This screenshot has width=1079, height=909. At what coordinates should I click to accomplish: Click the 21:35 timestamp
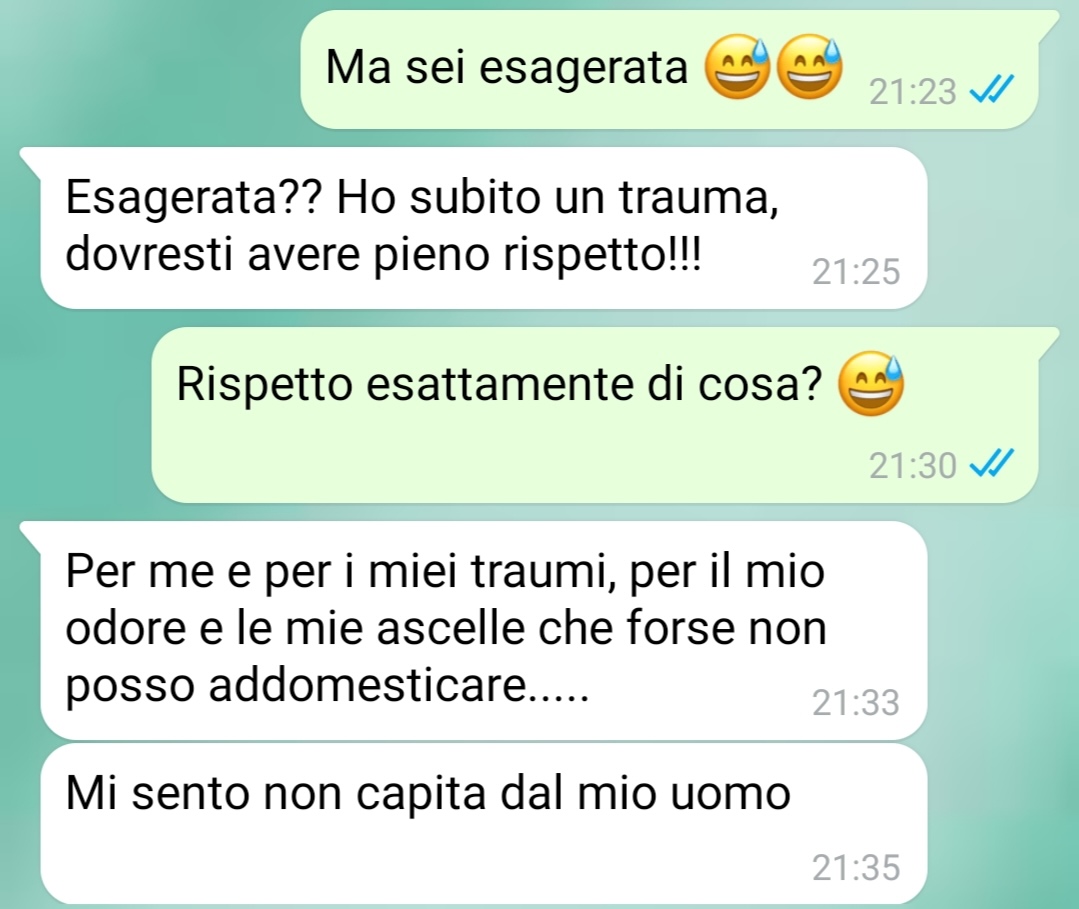(856, 868)
